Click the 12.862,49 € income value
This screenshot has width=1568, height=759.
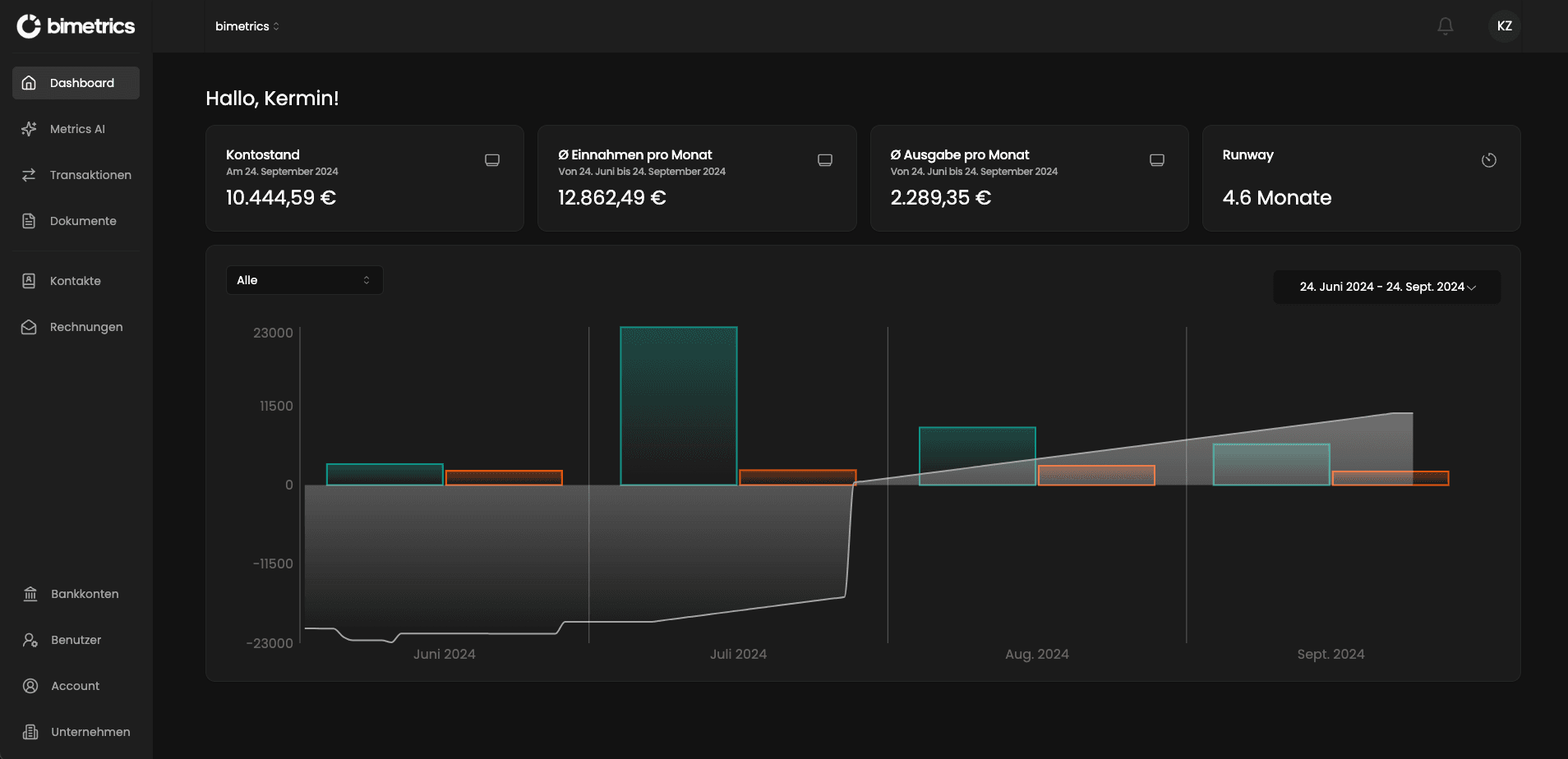click(x=612, y=198)
